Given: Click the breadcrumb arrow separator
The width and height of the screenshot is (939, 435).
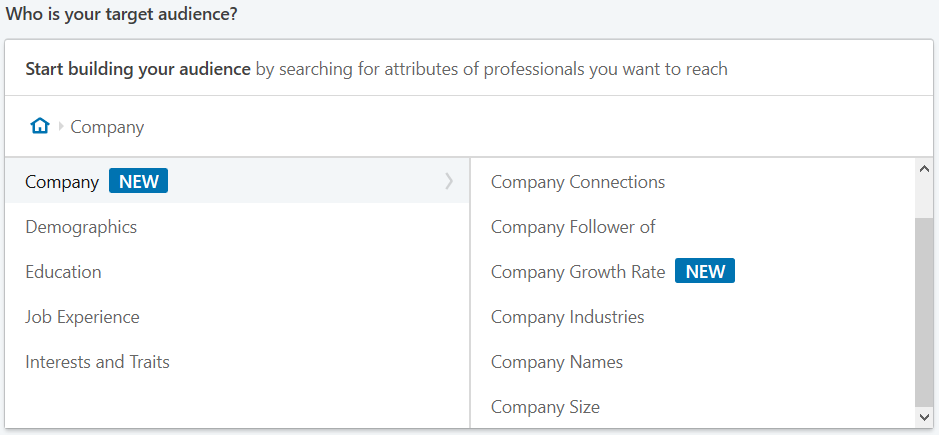Looking at the screenshot, I should coord(60,126).
